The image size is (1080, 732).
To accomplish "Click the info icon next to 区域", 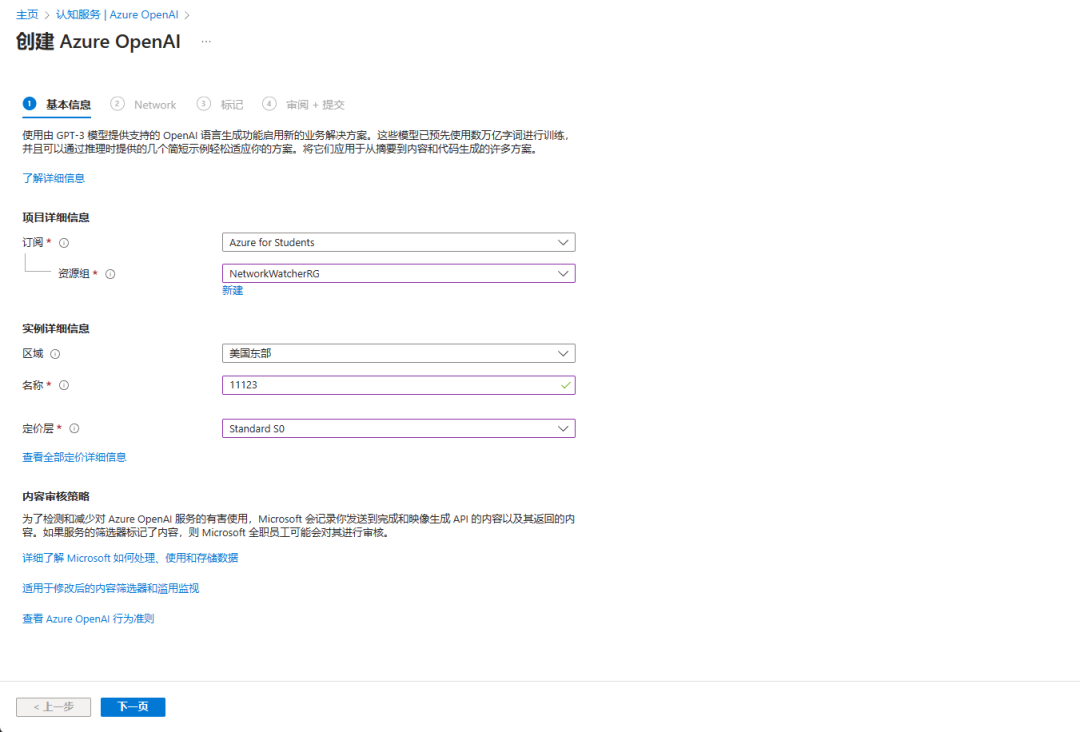I will [55, 354].
